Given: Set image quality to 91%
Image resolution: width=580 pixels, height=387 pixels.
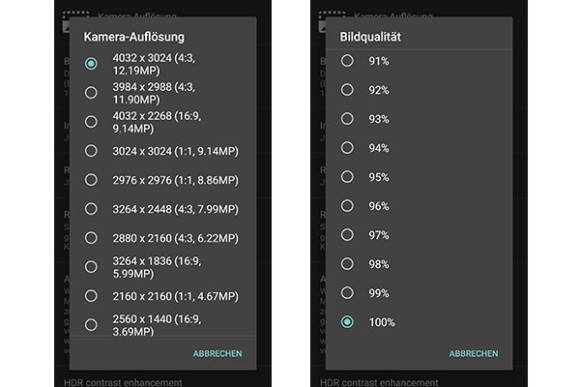Looking at the screenshot, I should coord(419,61).
